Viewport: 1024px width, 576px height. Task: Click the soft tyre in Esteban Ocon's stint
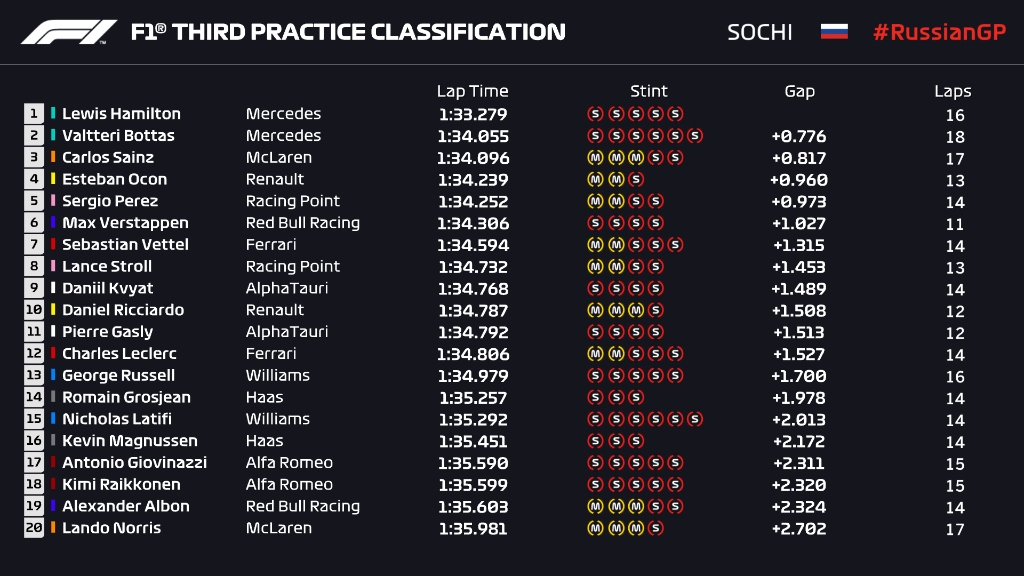click(635, 180)
